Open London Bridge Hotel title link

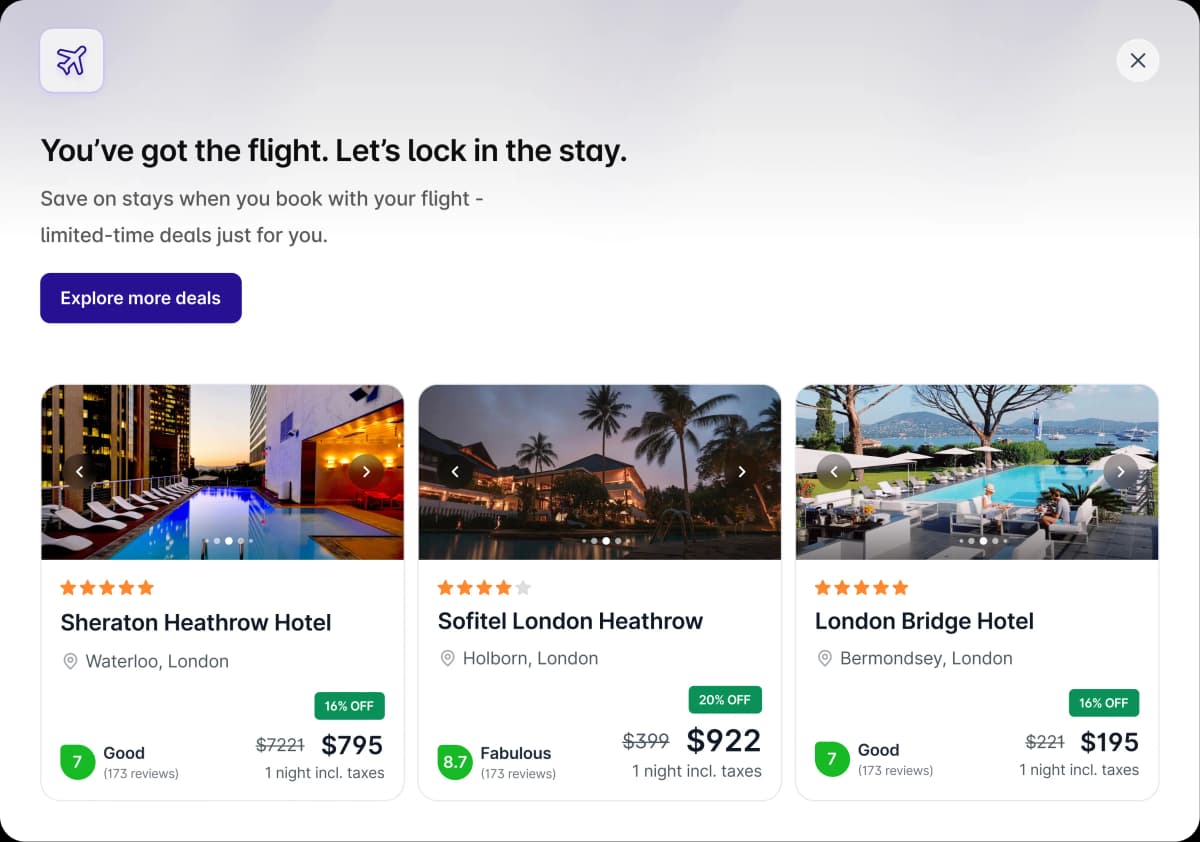(924, 621)
